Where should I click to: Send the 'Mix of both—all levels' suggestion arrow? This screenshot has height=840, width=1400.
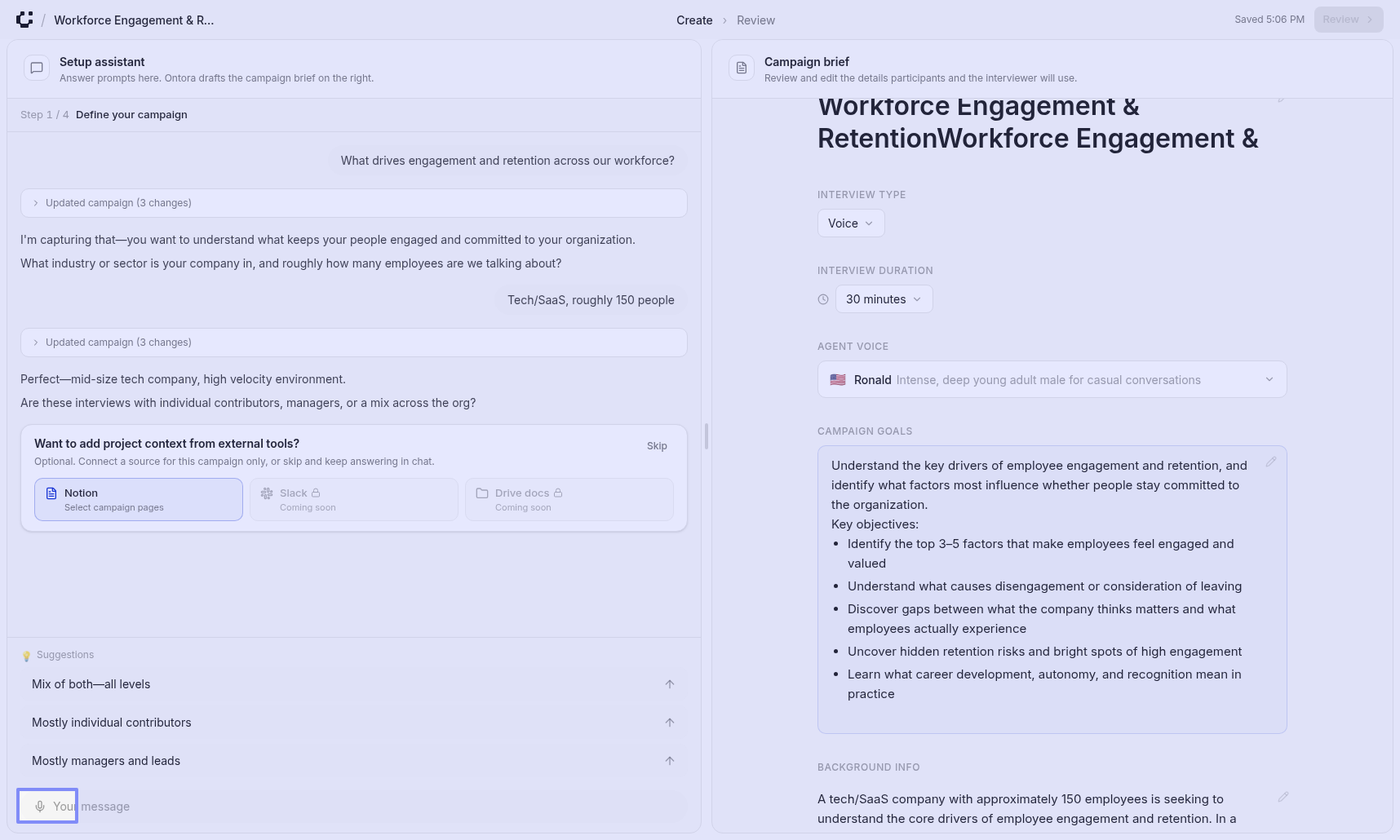[669, 684]
